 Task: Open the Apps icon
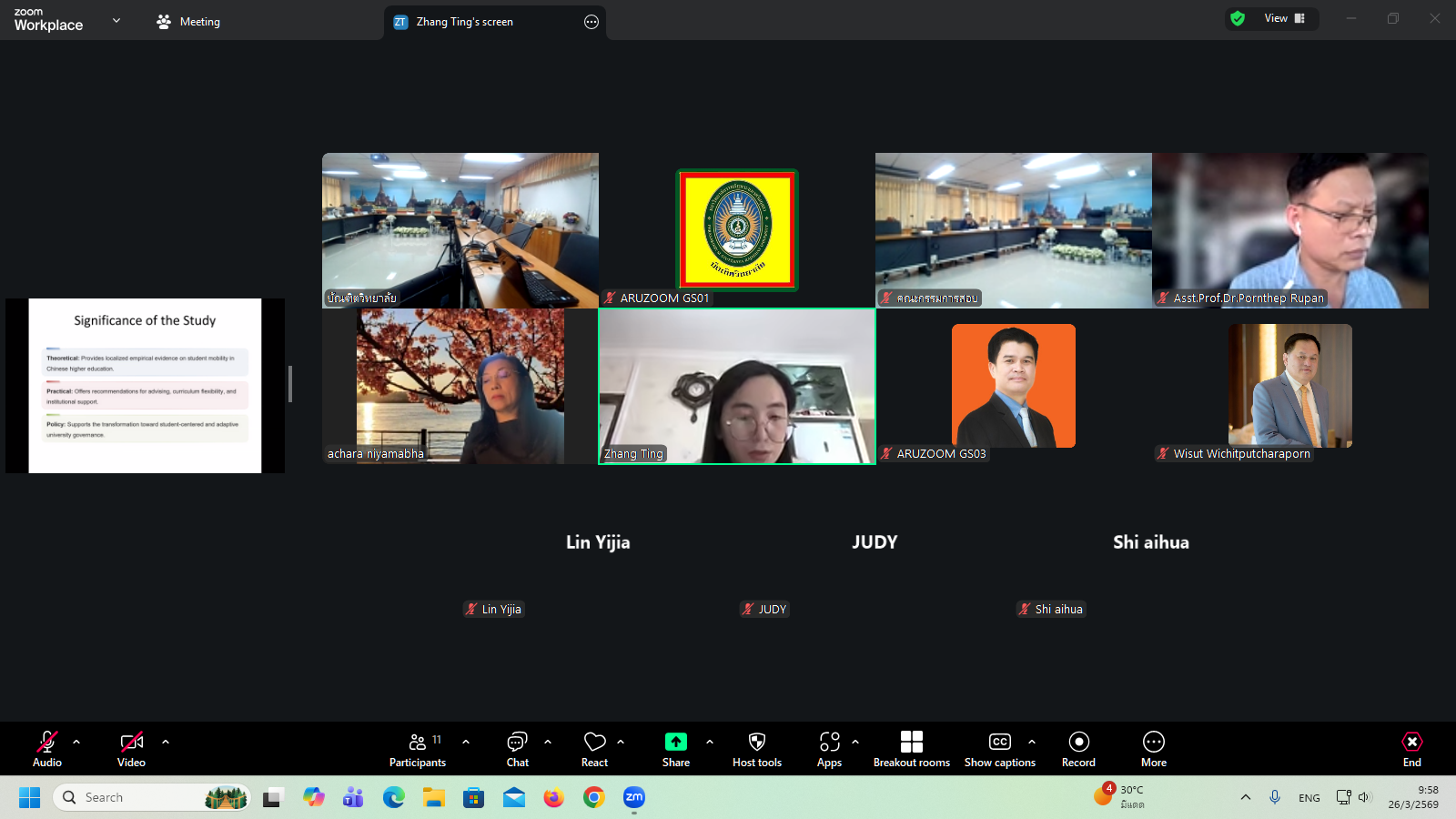[829, 743]
